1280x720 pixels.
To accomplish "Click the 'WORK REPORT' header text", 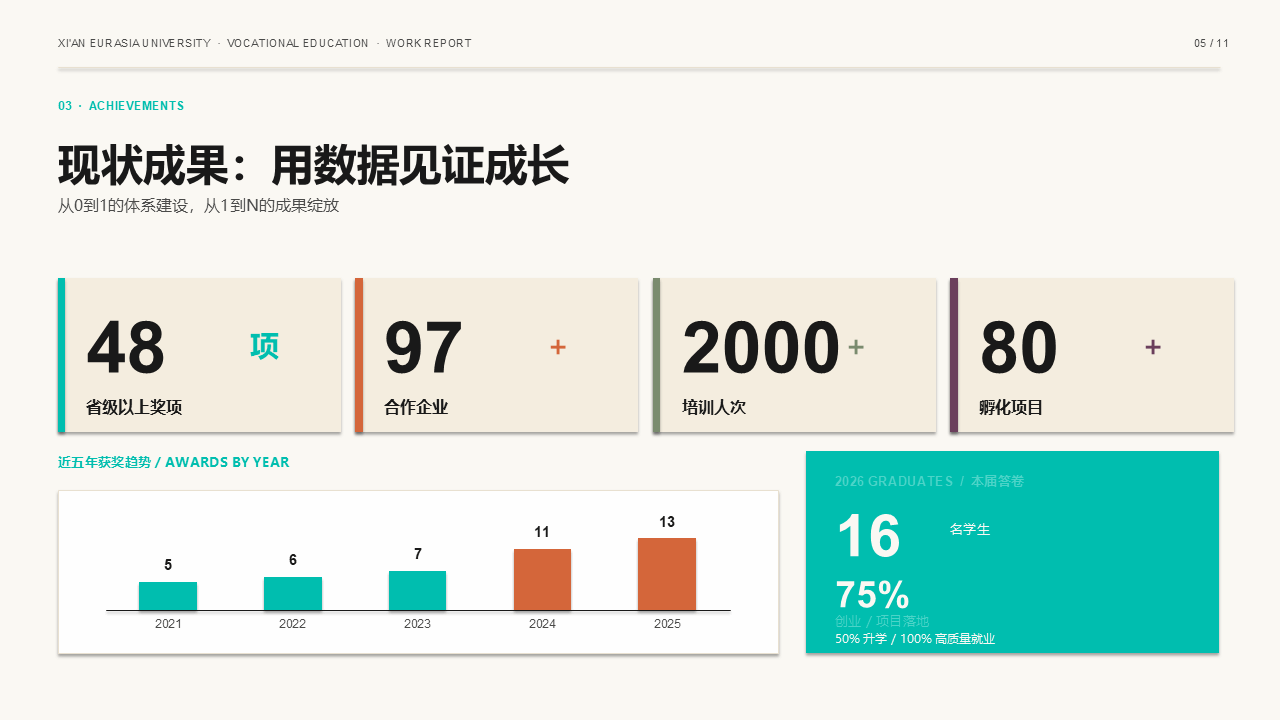I will 429,43.
